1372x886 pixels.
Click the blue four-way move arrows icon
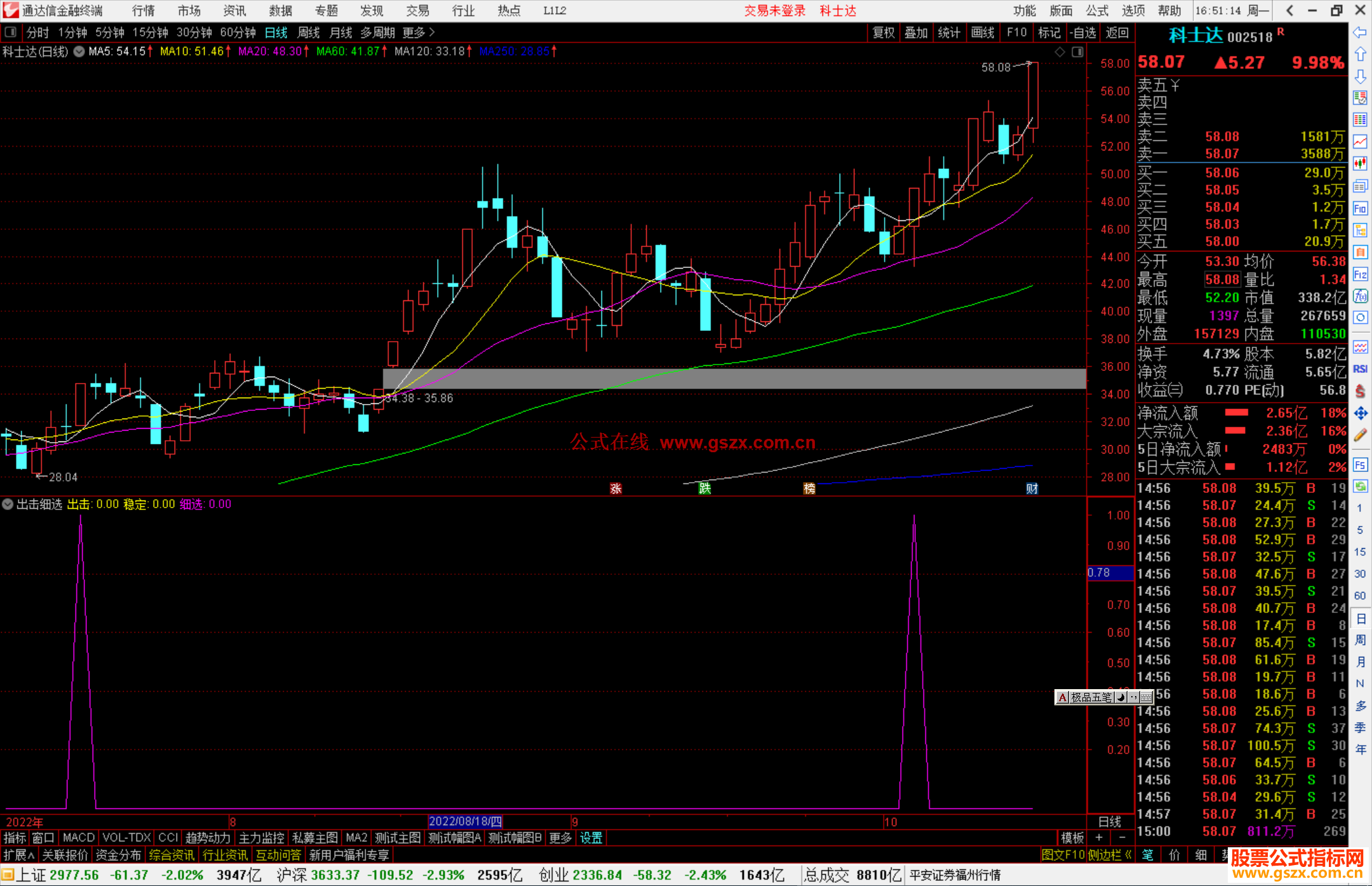click(x=1360, y=413)
